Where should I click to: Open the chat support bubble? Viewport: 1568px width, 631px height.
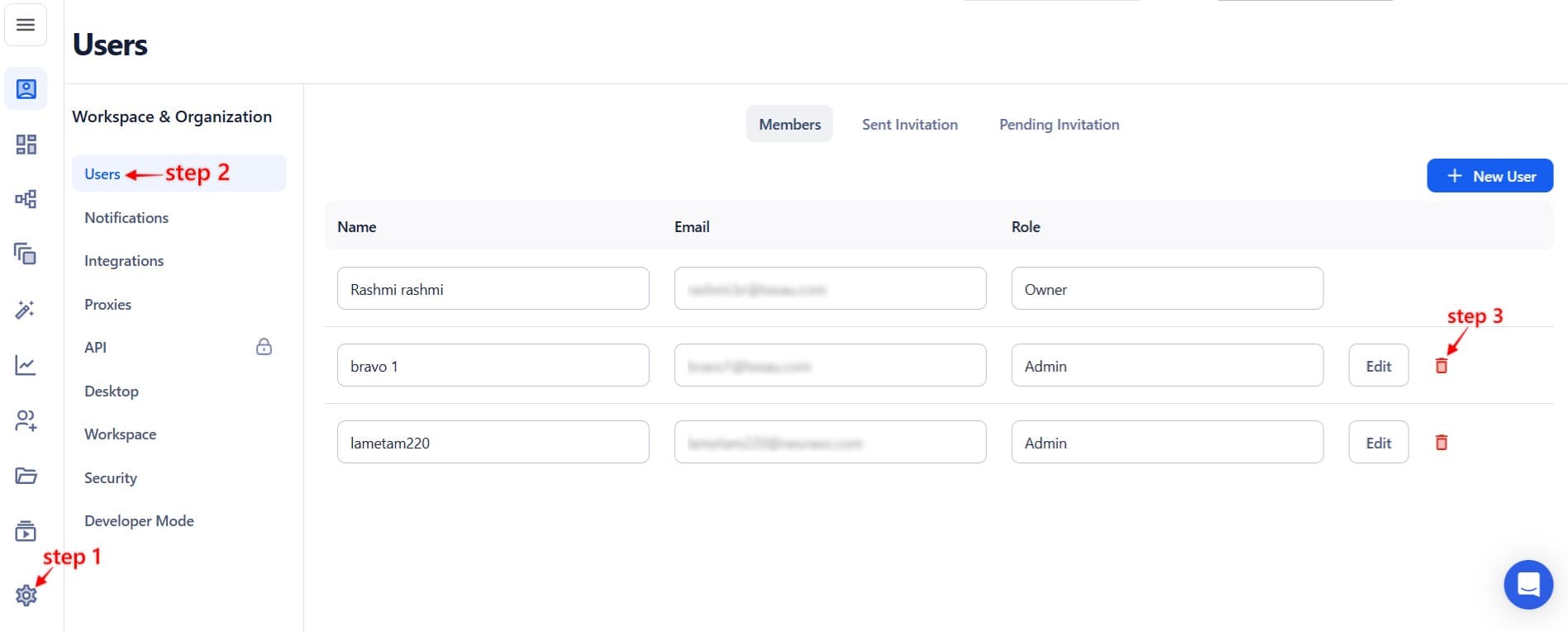(1527, 584)
